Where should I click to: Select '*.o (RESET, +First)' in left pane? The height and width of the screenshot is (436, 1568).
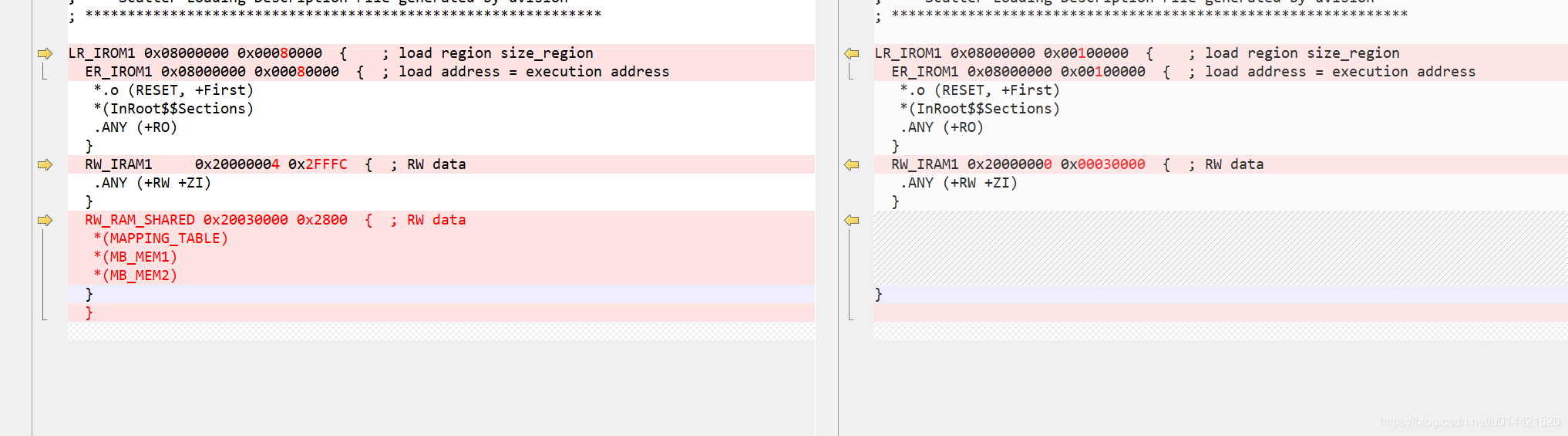[173, 90]
